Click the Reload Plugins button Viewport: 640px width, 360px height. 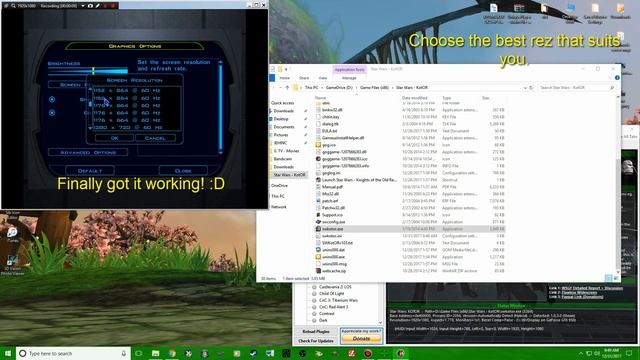pyautogui.click(x=316, y=331)
